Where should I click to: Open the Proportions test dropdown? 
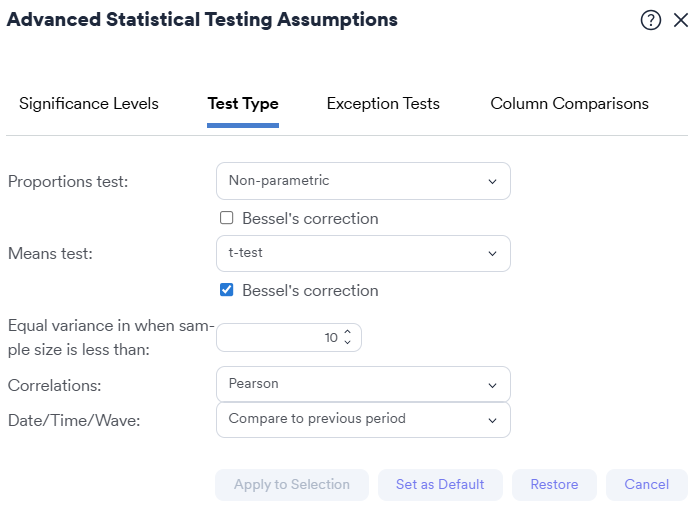[x=363, y=181]
